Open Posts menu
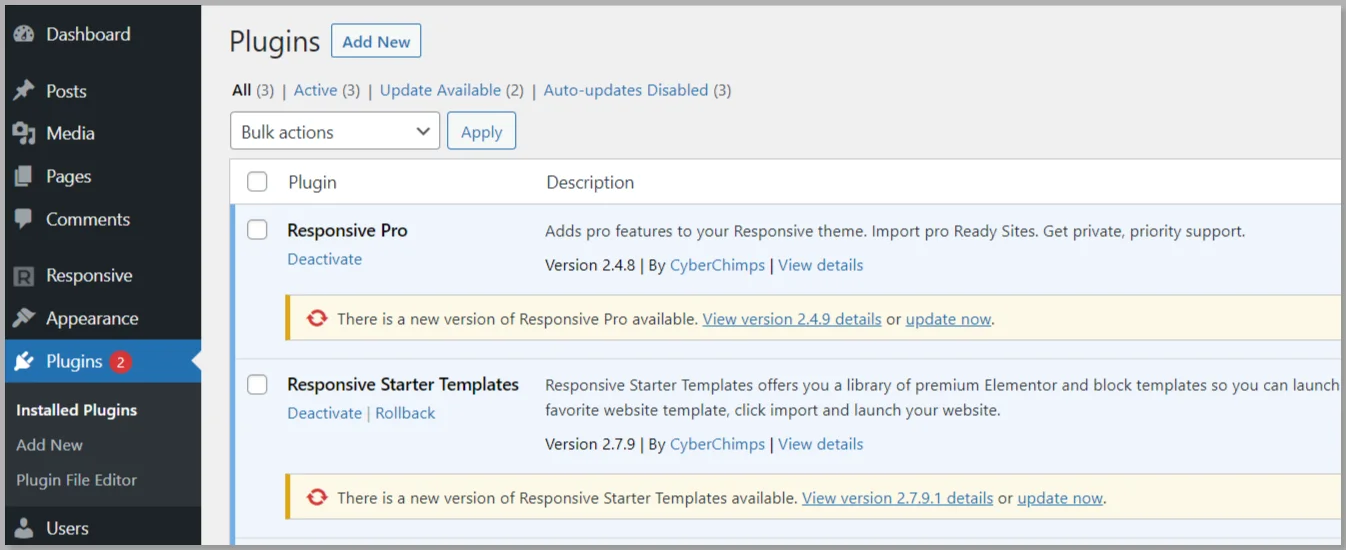1346x550 pixels. (66, 91)
